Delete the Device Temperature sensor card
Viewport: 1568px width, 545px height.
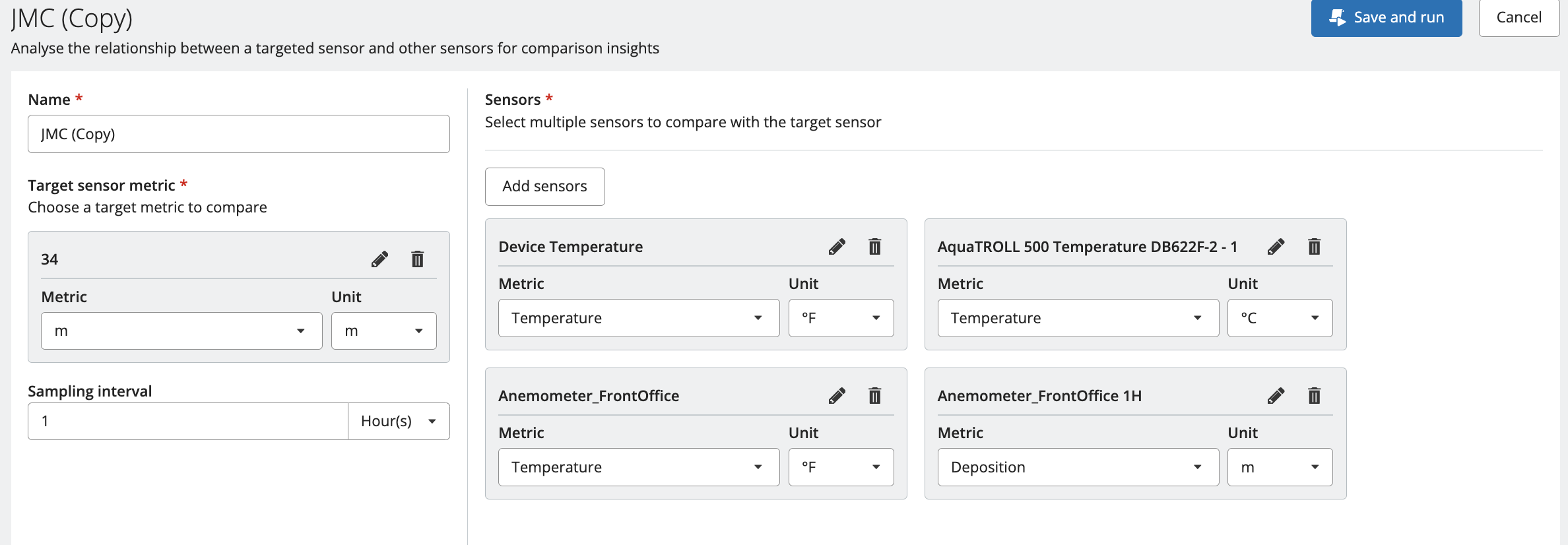click(x=875, y=247)
